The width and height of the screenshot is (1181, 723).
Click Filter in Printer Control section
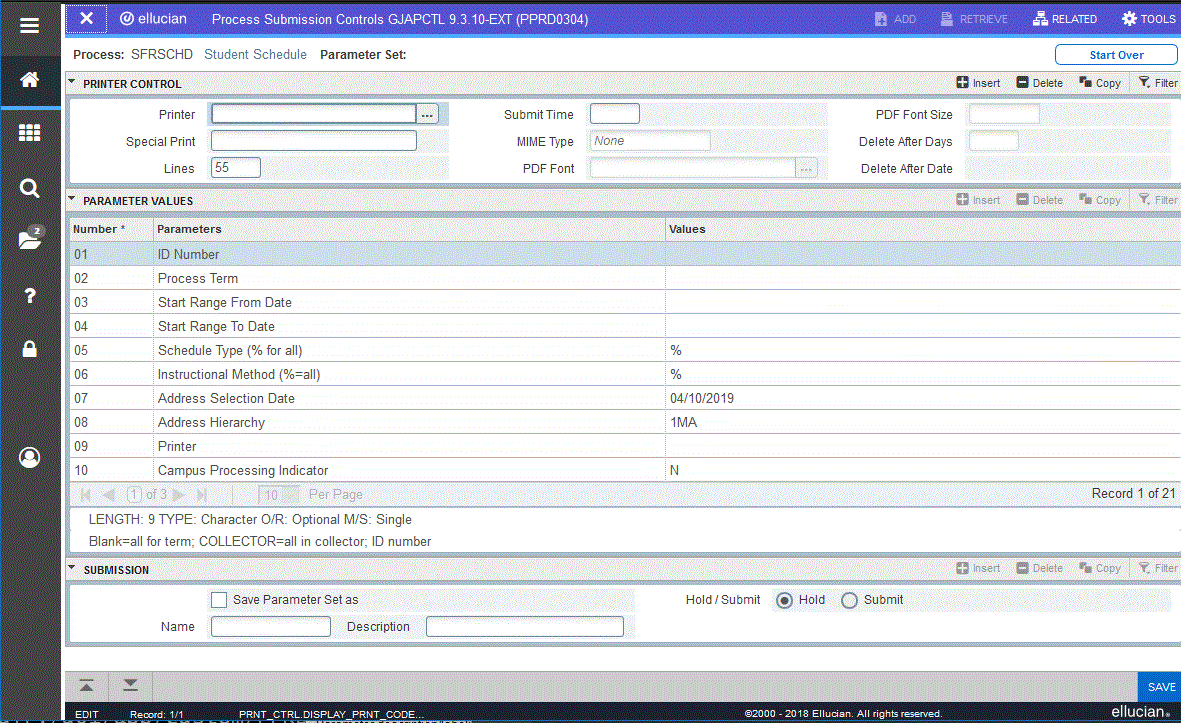[1158, 83]
